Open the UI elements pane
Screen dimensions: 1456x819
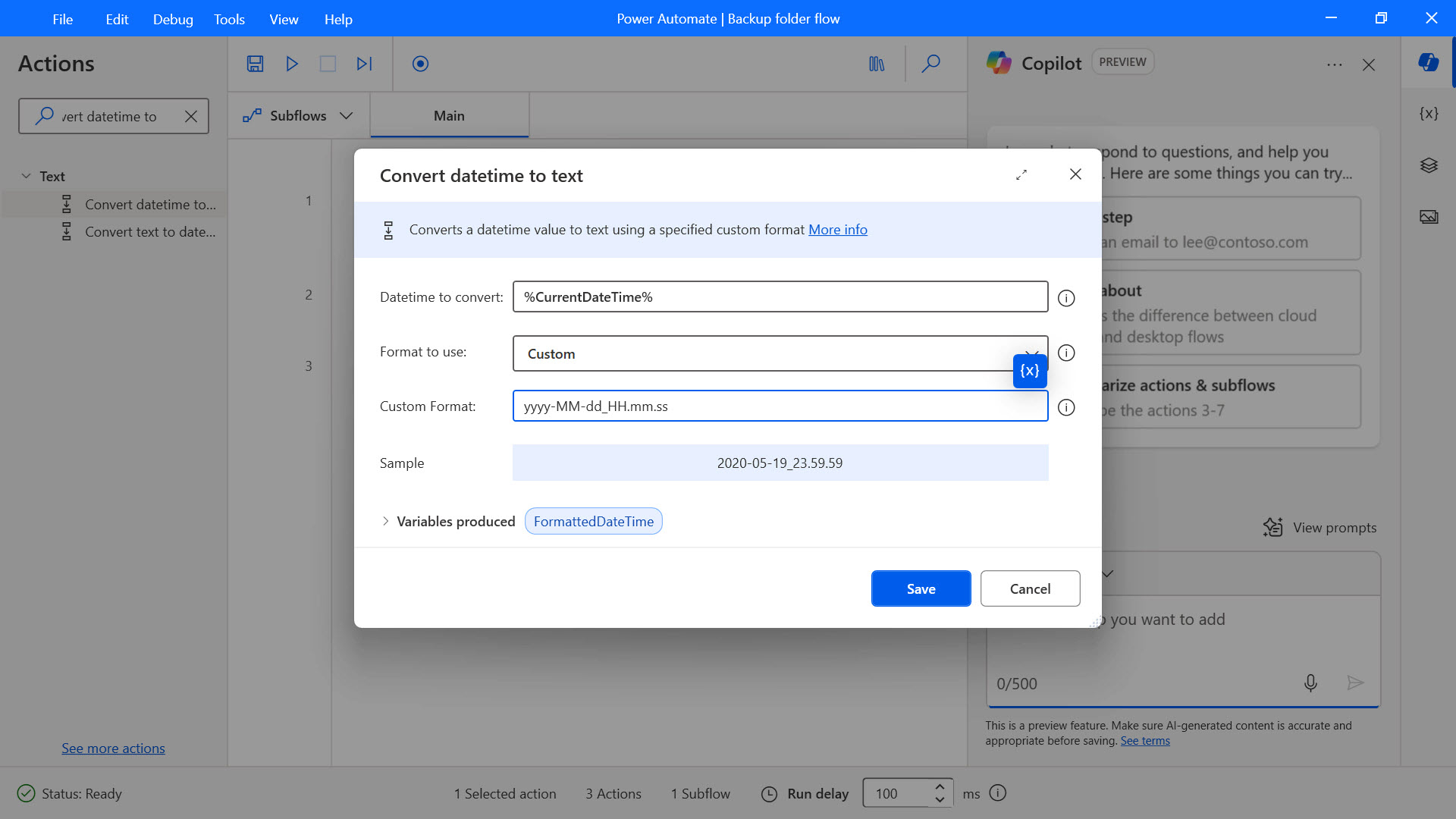(x=1429, y=165)
